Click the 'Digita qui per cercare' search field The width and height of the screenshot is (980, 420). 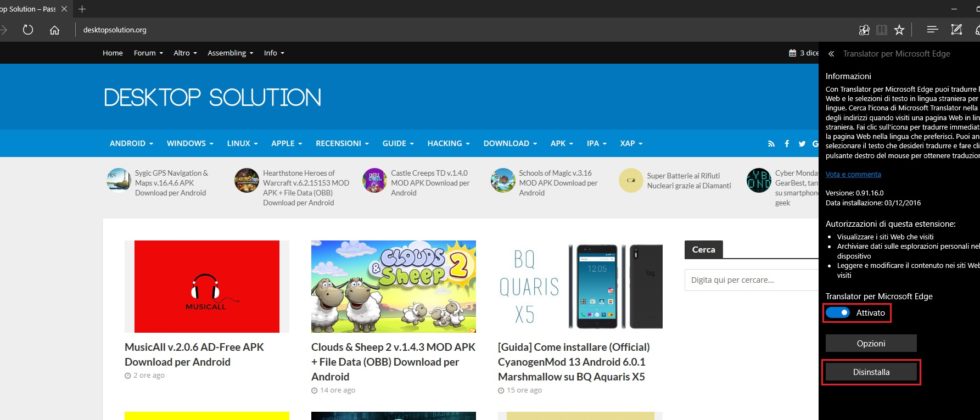tap(751, 280)
